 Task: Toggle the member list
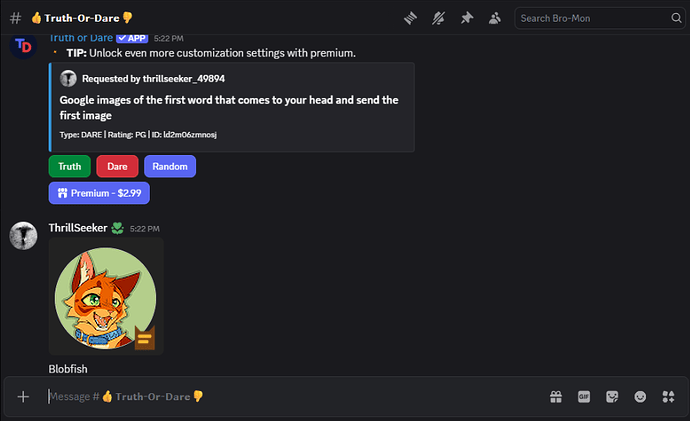(x=495, y=18)
